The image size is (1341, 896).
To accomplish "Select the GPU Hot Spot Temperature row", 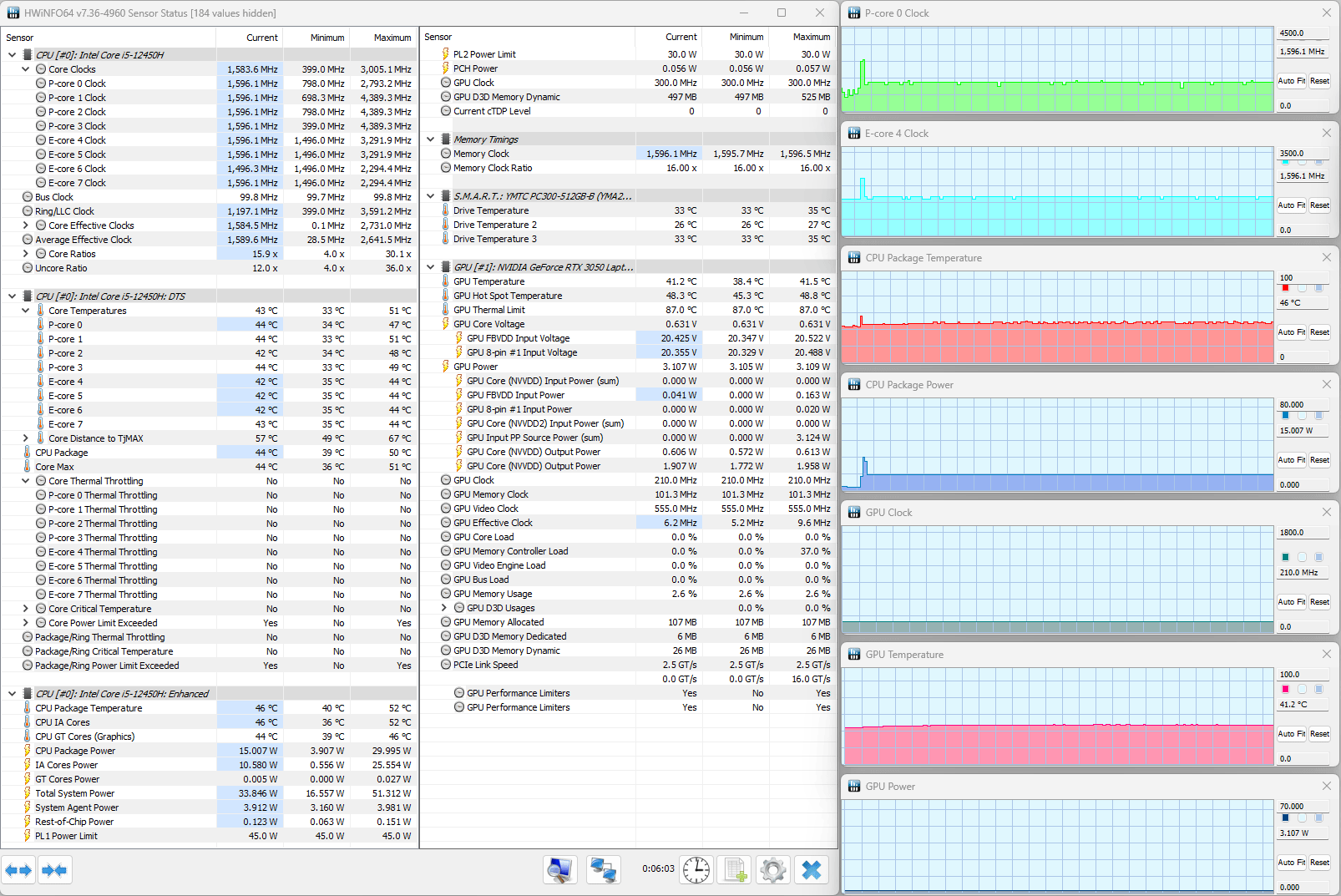I will (508, 296).
